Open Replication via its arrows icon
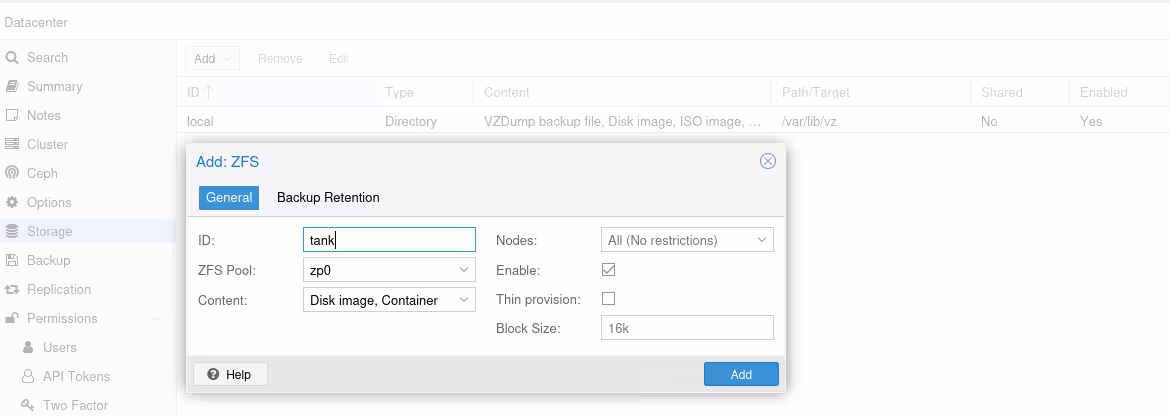The height and width of the screenshot is (417, 1170). tap(12, 290)
